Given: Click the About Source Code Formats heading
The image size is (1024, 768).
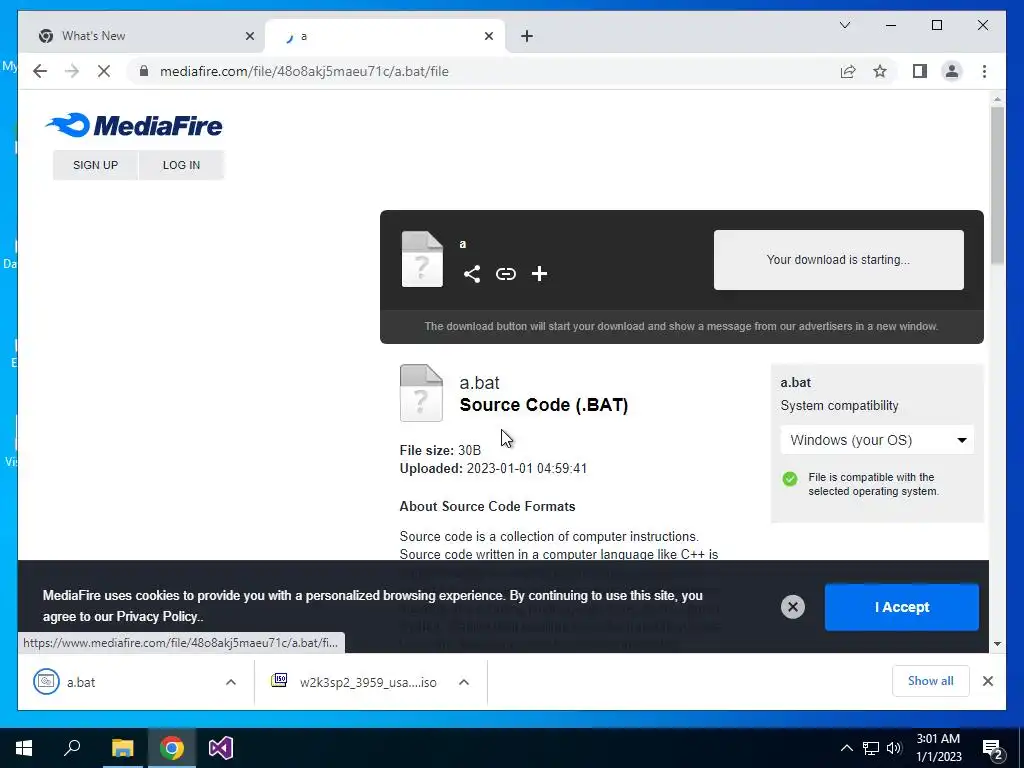Looking at the screenshot, I should tap(487, 507).
